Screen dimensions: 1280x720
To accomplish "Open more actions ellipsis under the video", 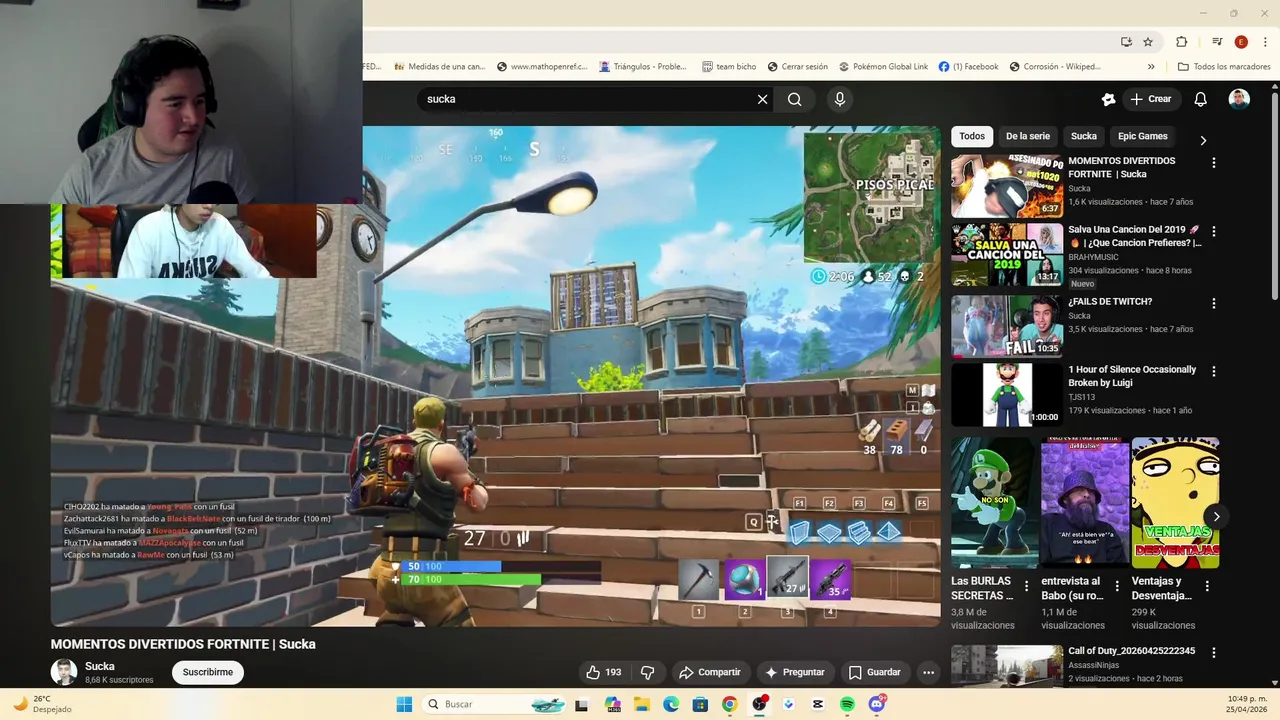I will tap(928, 672).
